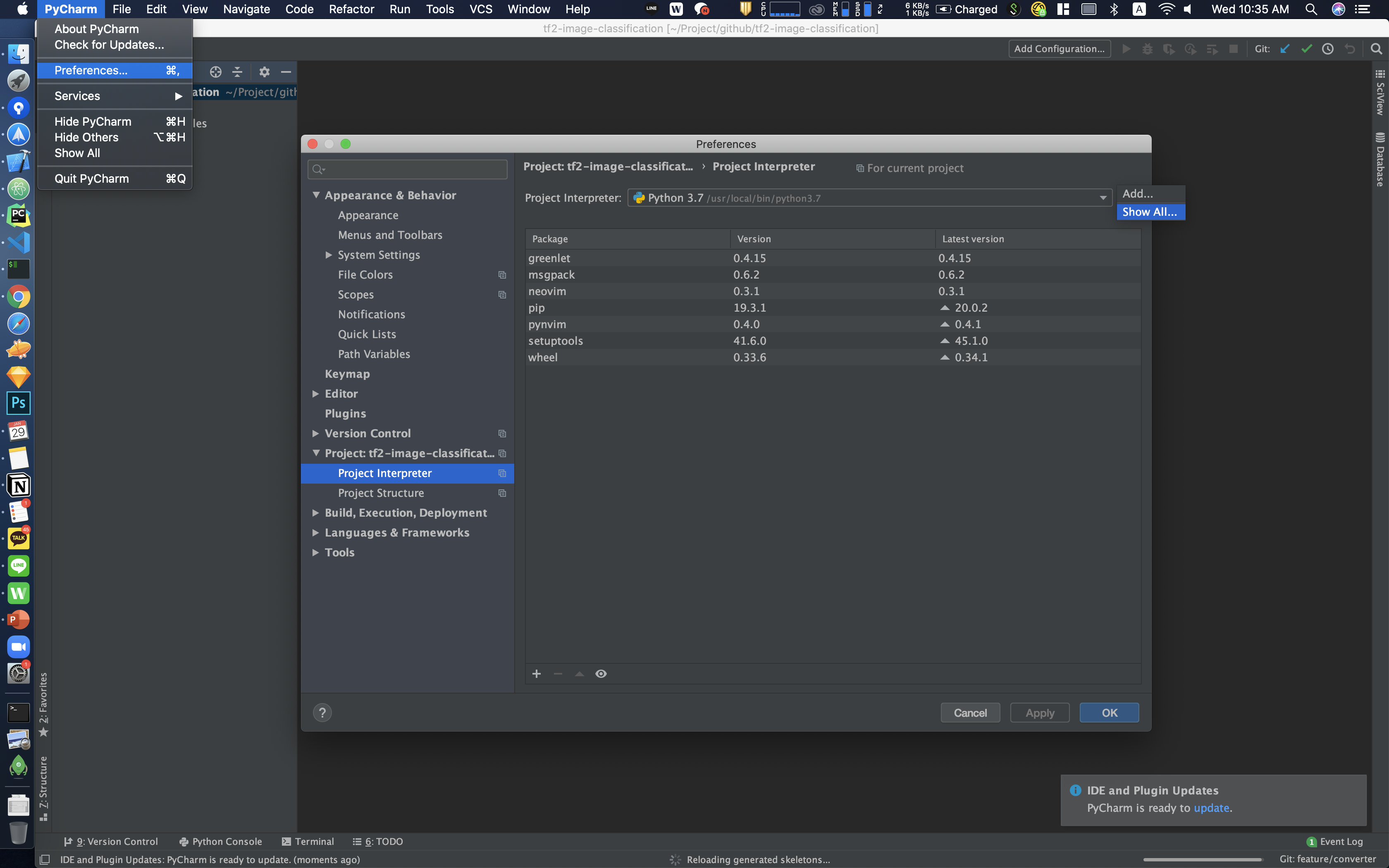Expand the Editor settings section
The width and height of the screenshot is (1389, 868).
315,393
